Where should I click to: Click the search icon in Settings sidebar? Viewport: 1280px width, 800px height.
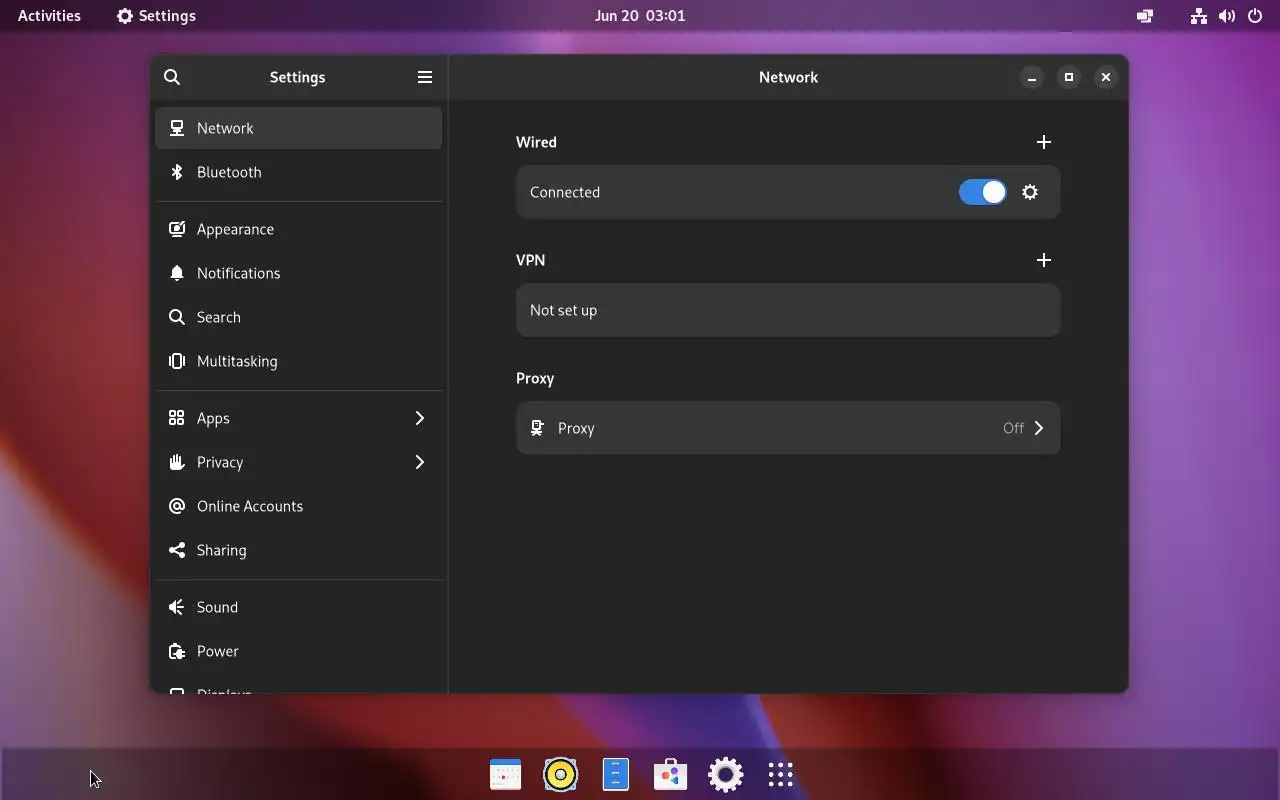tap(172, 77)
